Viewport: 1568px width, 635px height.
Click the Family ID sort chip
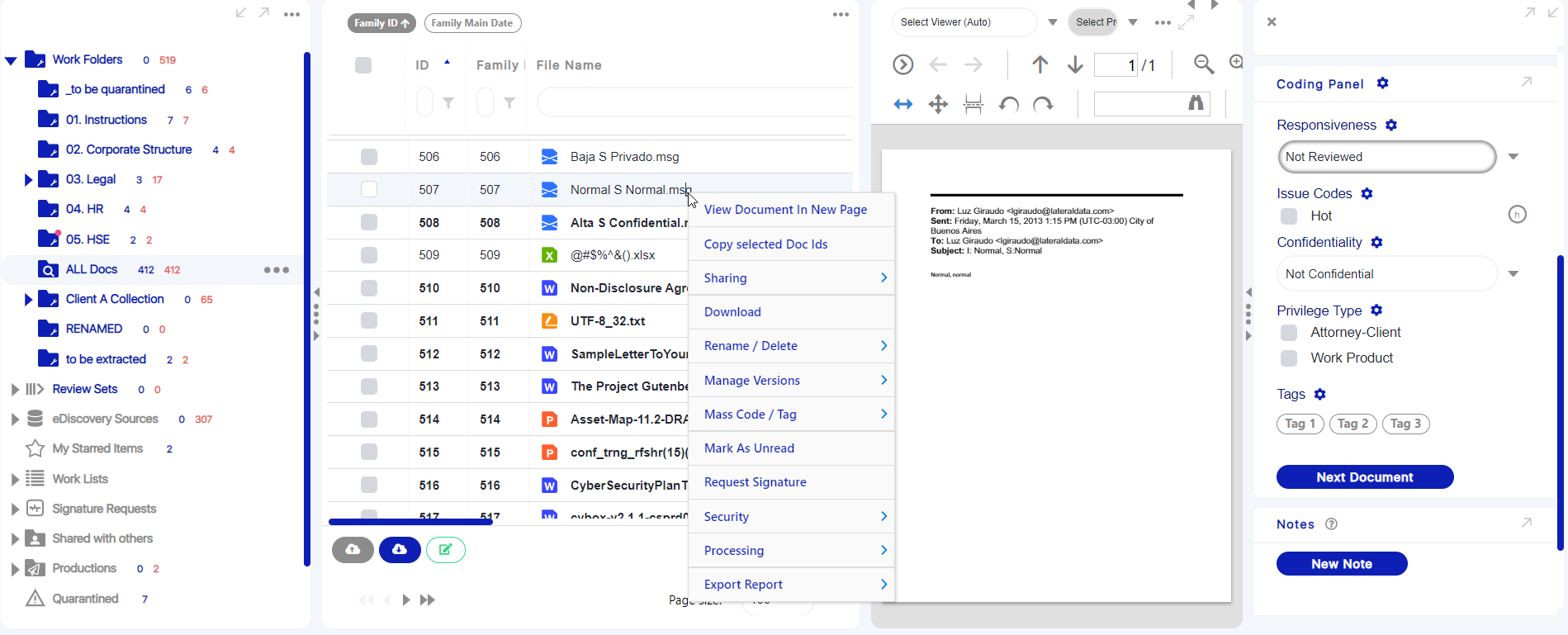381,23
